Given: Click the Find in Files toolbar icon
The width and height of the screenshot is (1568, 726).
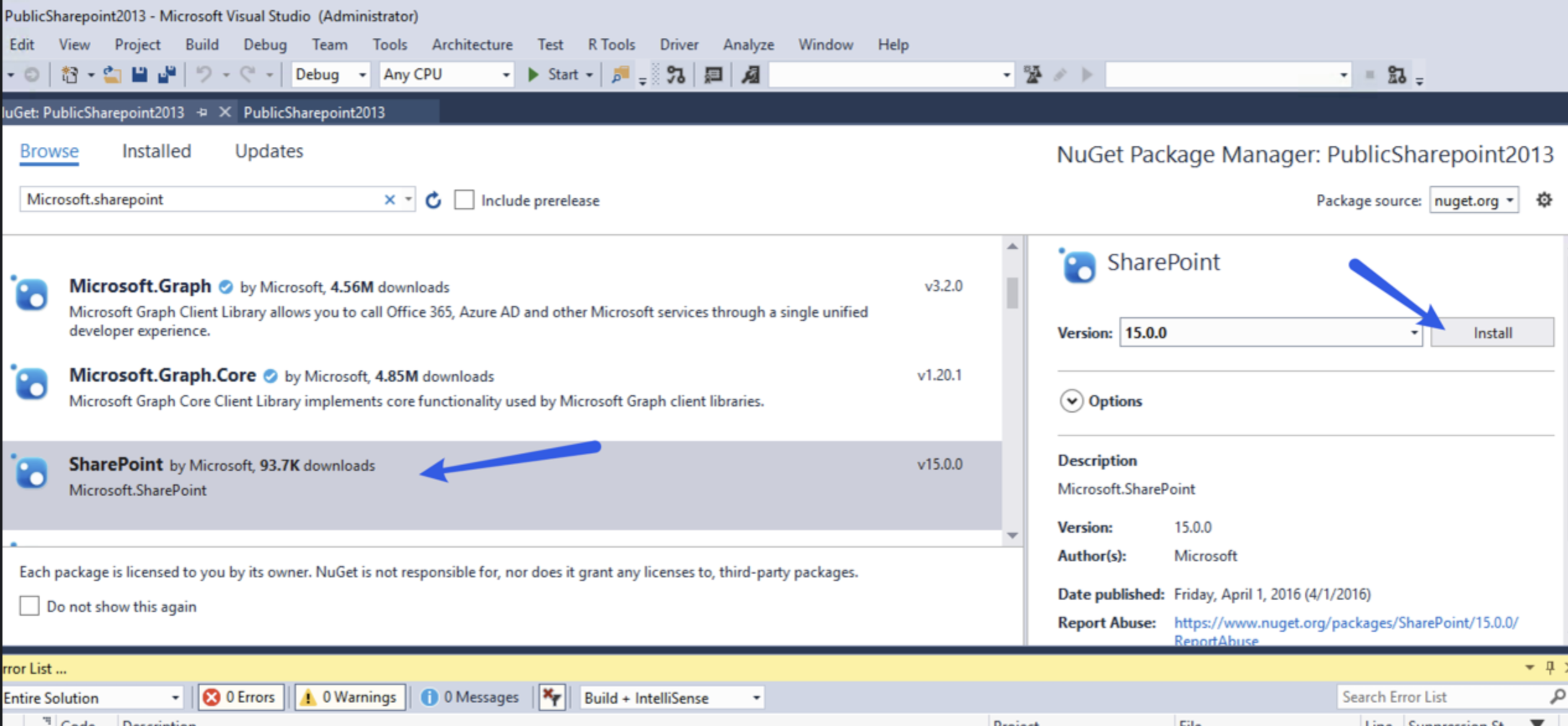Looking at the screenshot, I should coord(620,75).
